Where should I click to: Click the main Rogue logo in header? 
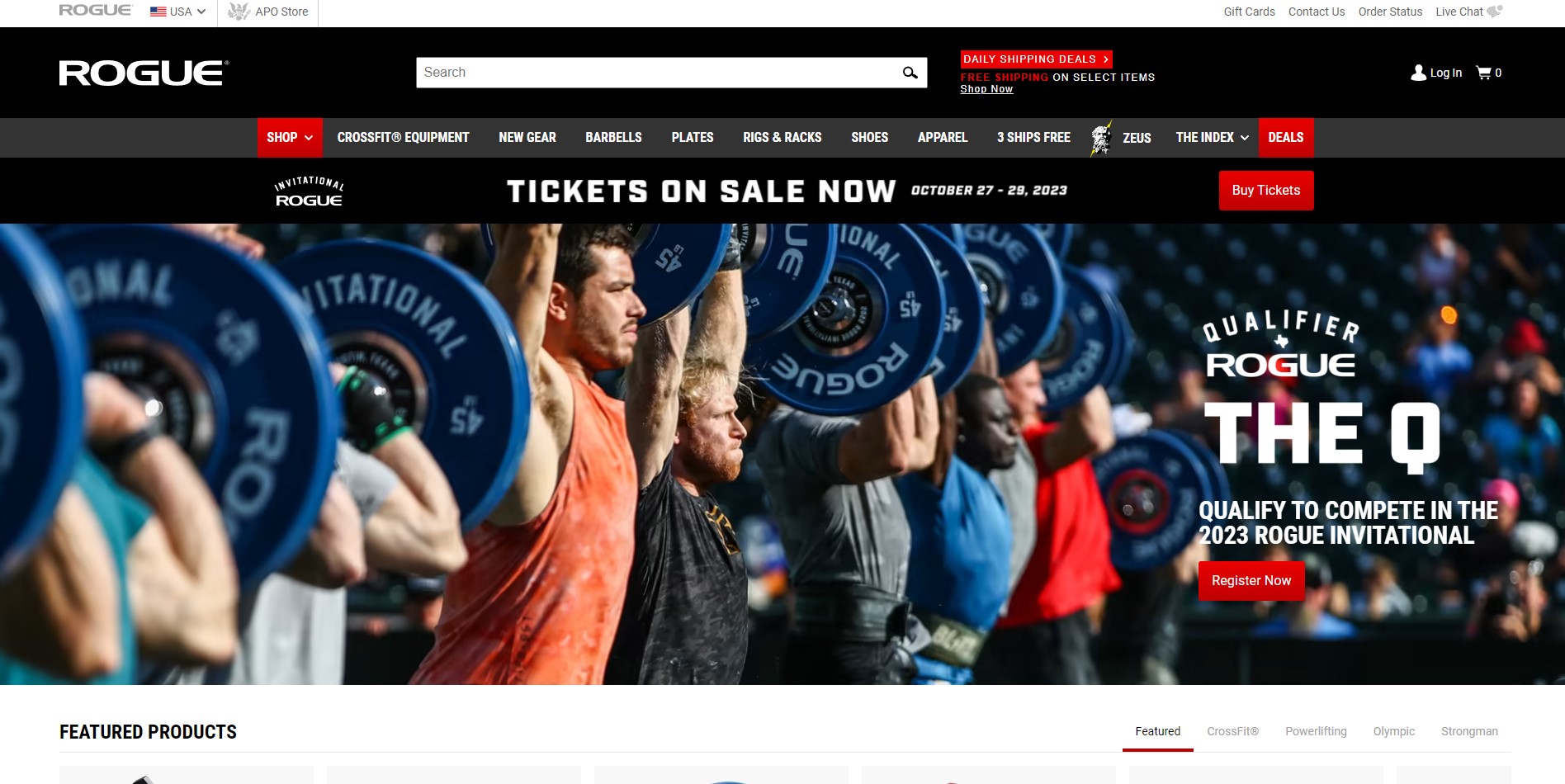144,73
